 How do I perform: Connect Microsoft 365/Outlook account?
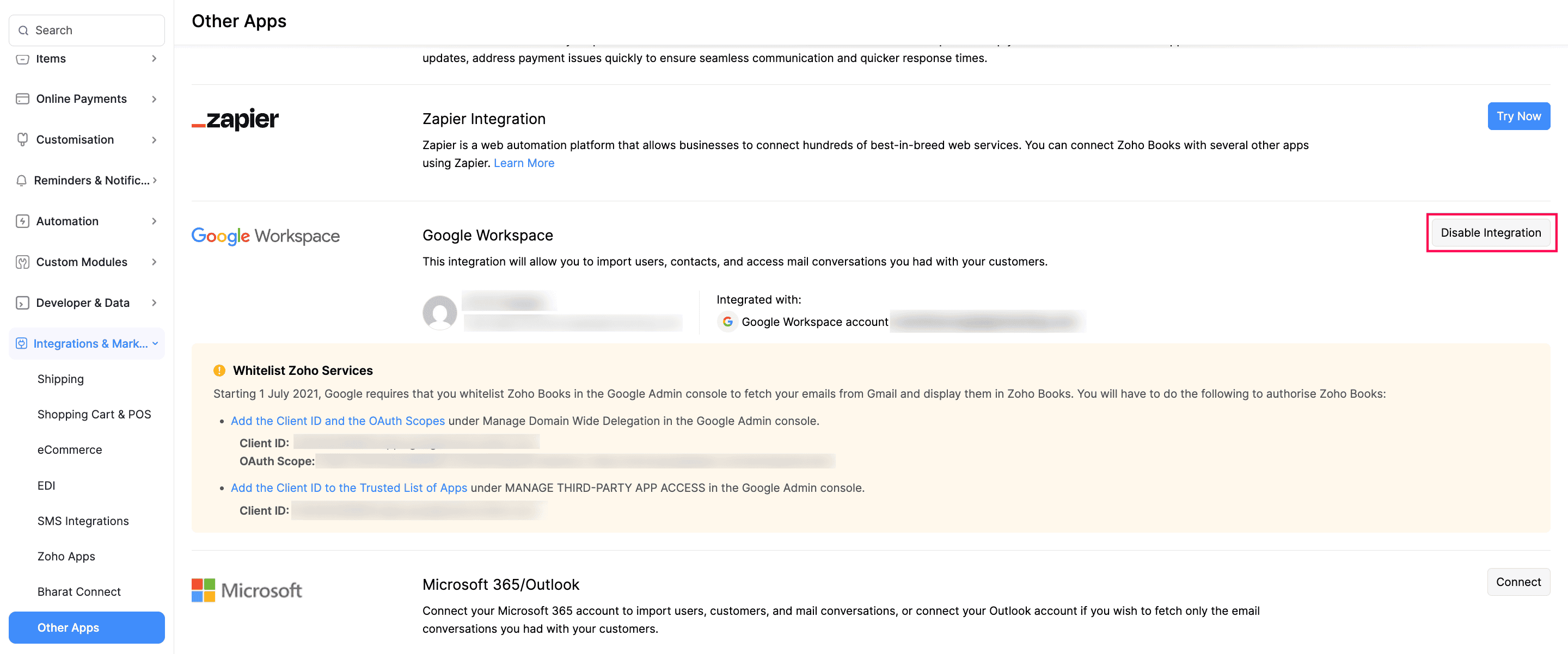[x=1518, y=582]
